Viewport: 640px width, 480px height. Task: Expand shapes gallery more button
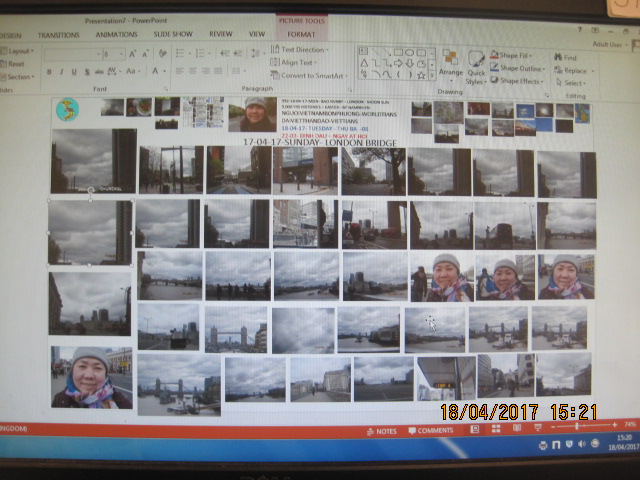pyautogui.click(x=433, y=75)
